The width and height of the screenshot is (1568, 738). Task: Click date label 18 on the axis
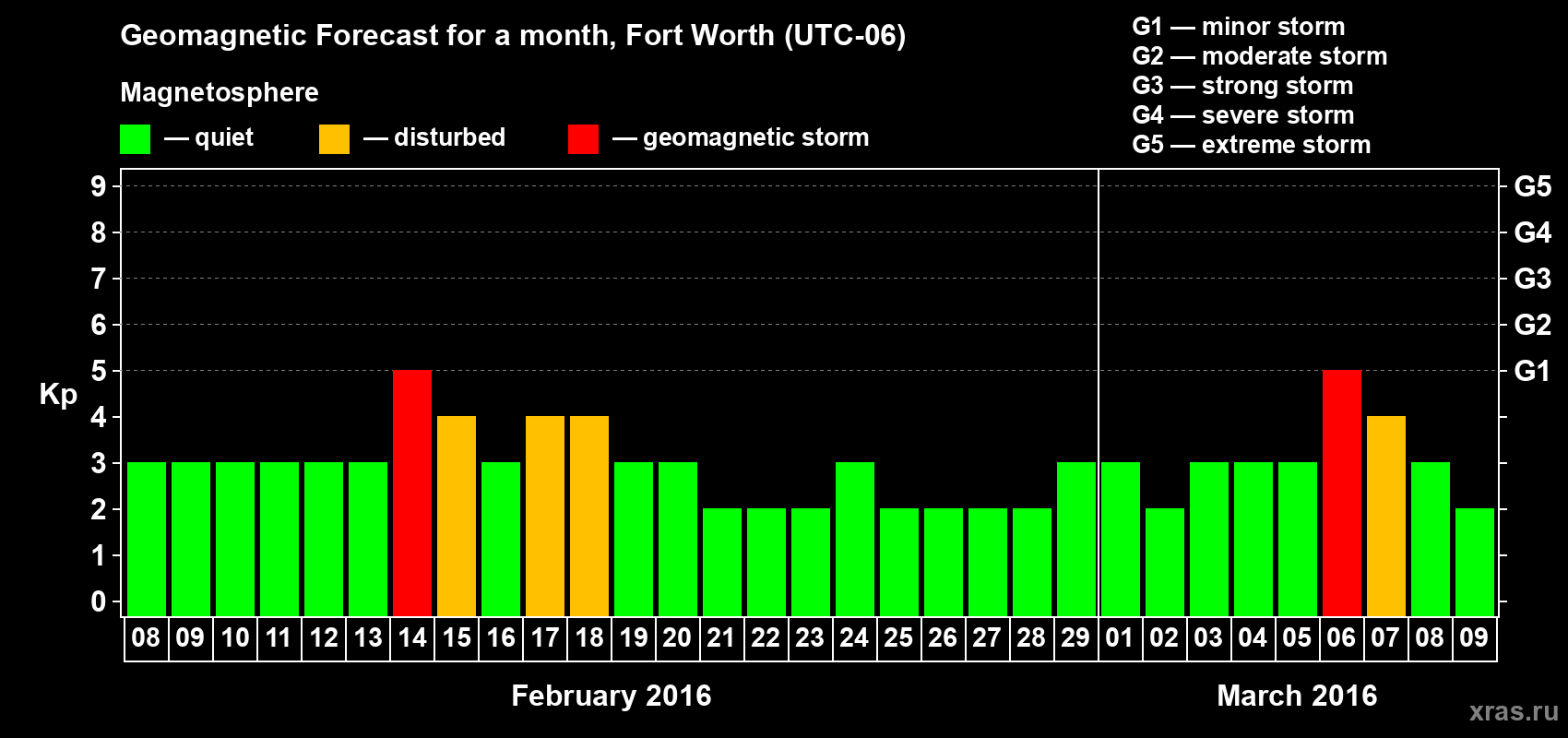pyautogui.click(x=588, y=638)
